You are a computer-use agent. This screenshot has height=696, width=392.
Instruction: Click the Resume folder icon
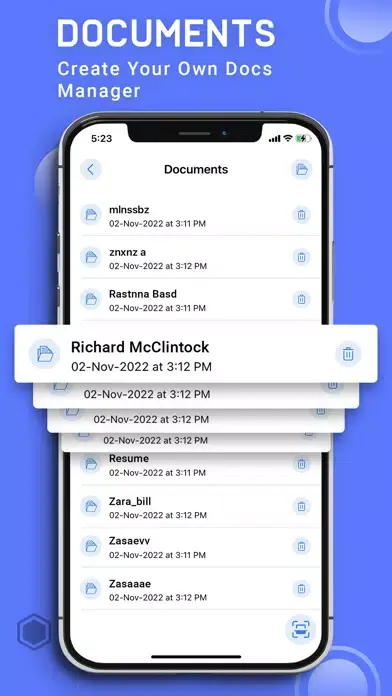tap(91, 464)
